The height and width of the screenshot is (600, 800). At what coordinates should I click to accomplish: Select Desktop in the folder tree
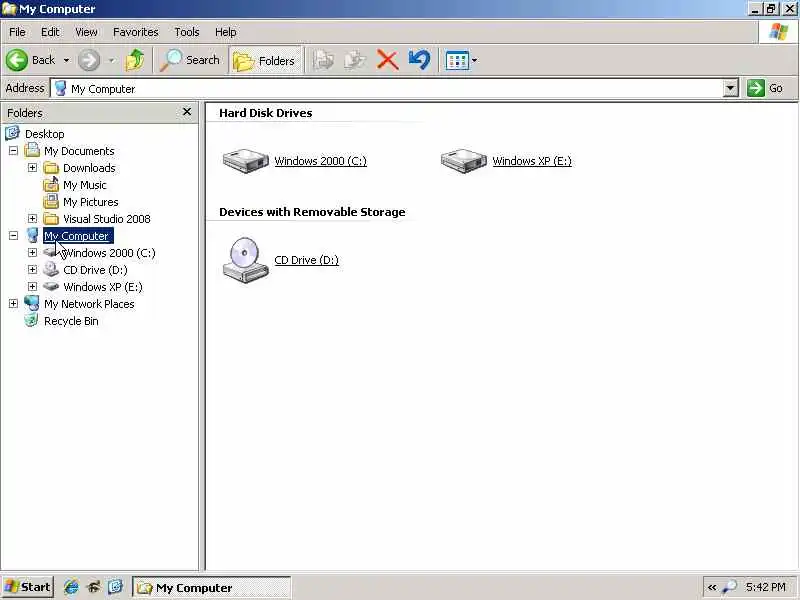coord(44,134)
